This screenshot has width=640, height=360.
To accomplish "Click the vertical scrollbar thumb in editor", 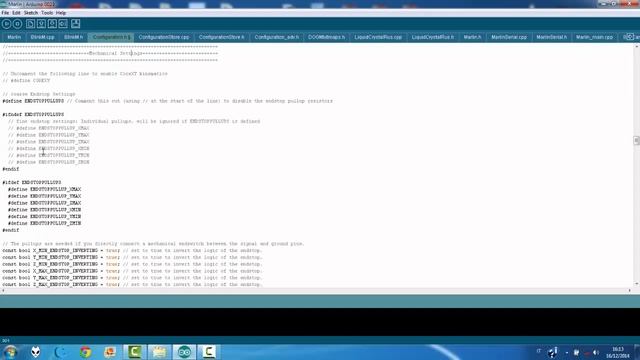I will point(636,141).
